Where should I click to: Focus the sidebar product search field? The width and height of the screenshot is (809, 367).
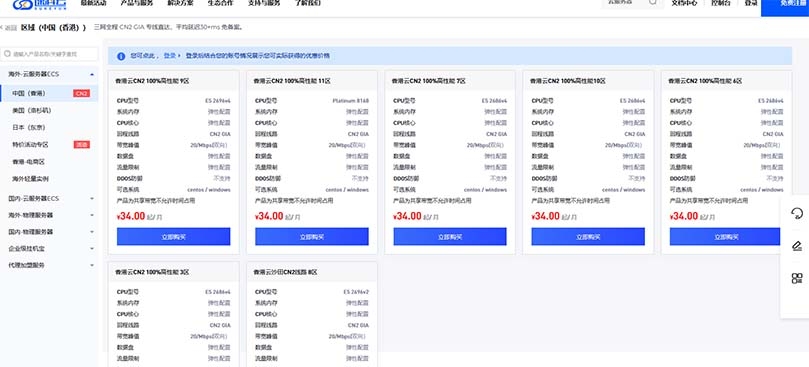click(x=50, y=54)
